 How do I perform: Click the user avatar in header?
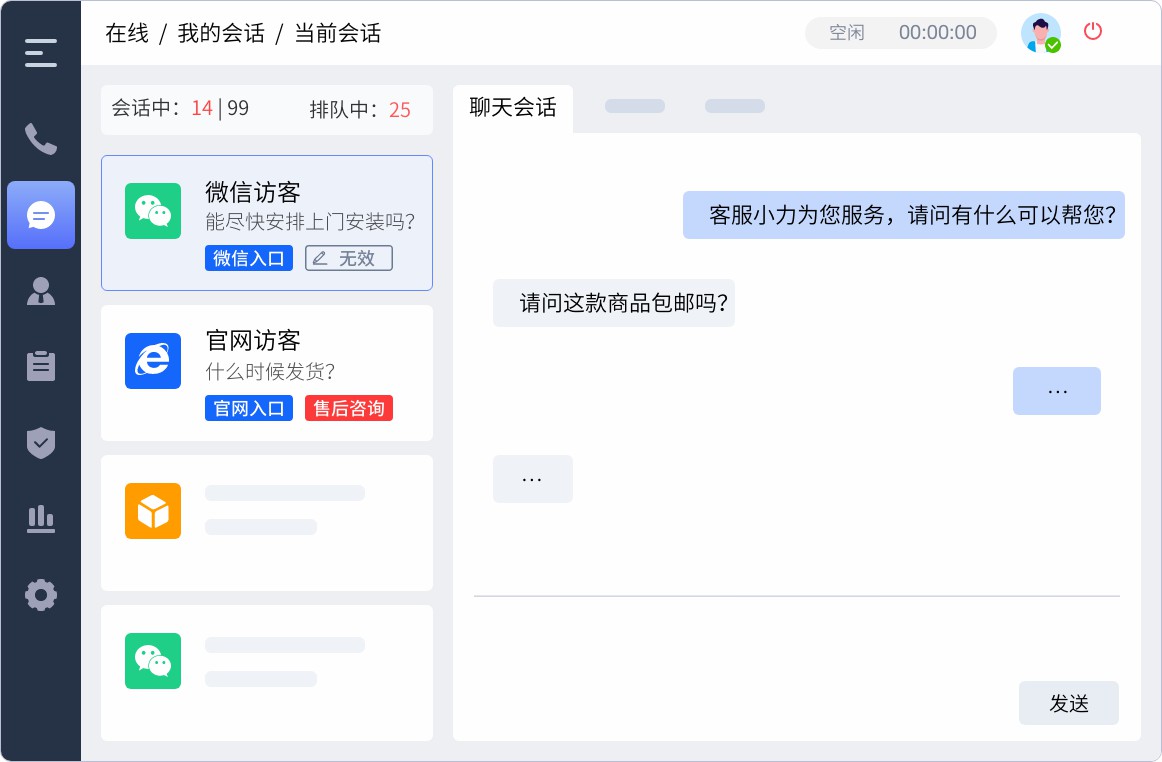(x=1040, y=33)
